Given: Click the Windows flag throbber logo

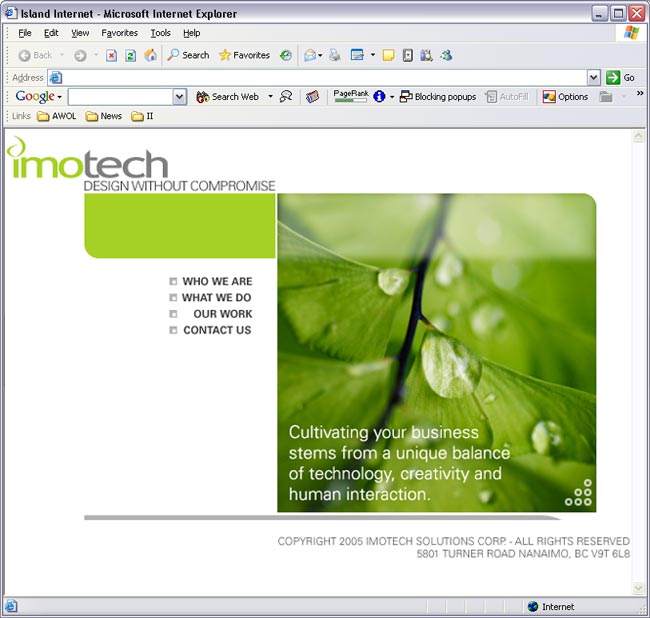Looking at the screenshot, I should 631,32.
